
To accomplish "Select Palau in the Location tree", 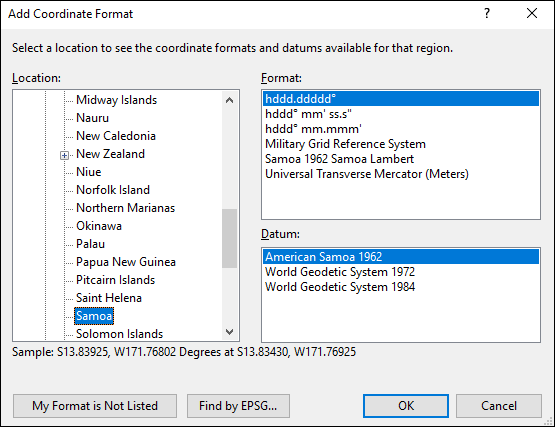I will [x=90, y=244].
